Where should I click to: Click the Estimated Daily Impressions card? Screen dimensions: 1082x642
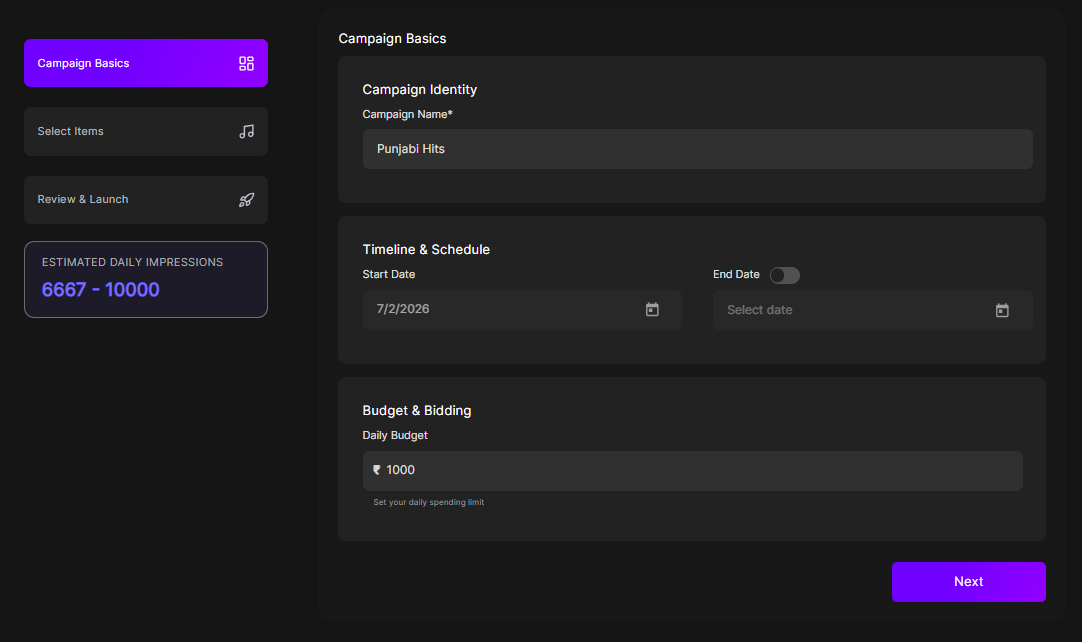[x=146, y=280]
